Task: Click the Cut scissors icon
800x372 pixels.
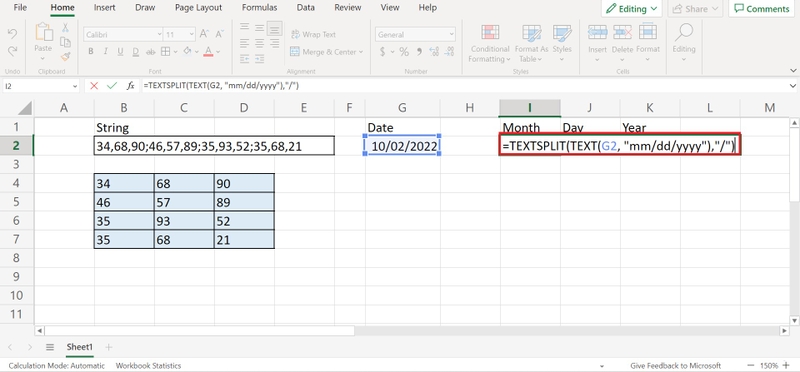Action: pos(65,28)
